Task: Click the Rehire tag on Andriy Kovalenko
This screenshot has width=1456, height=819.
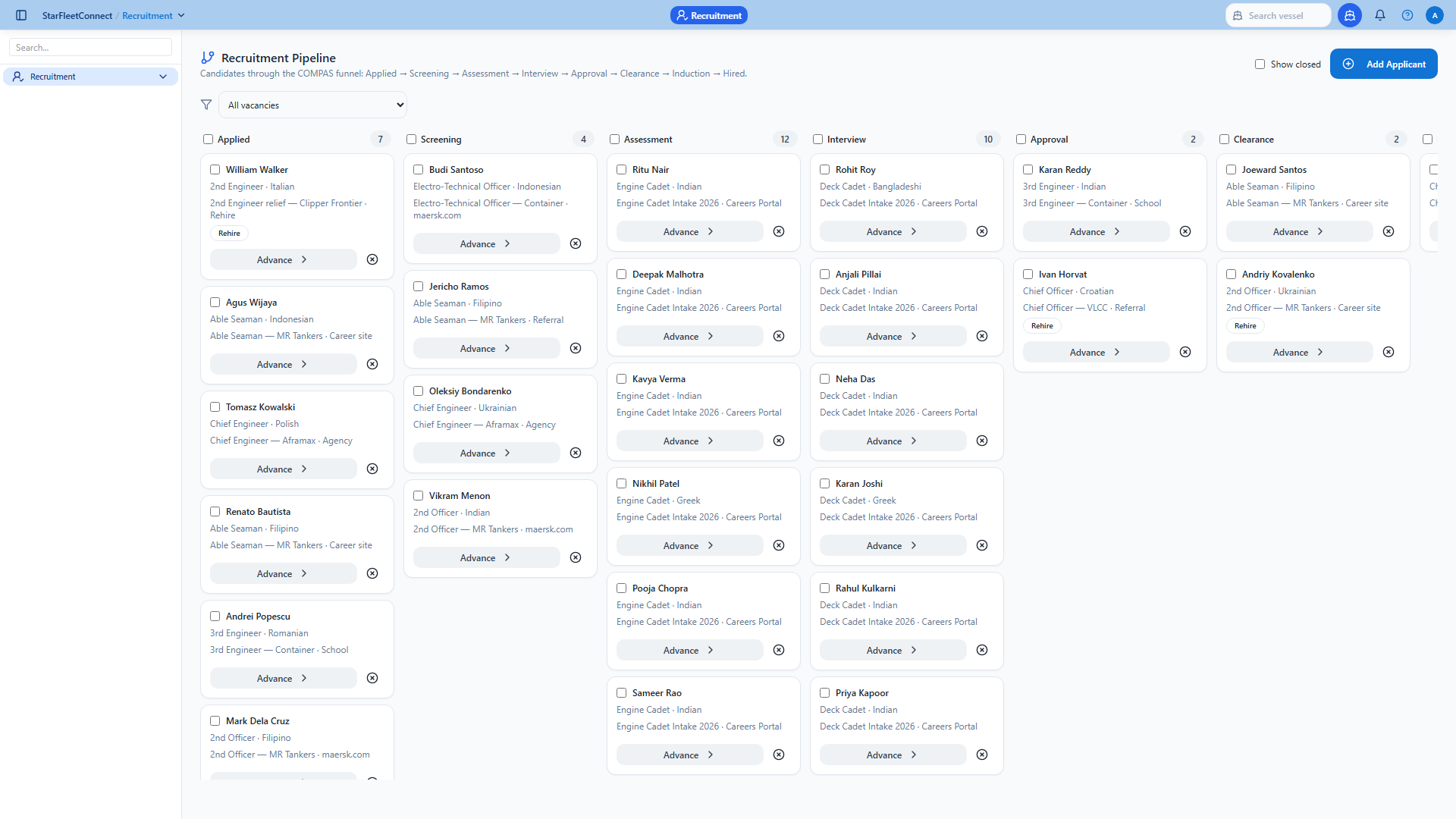Action: click(x=1245, y=326)
